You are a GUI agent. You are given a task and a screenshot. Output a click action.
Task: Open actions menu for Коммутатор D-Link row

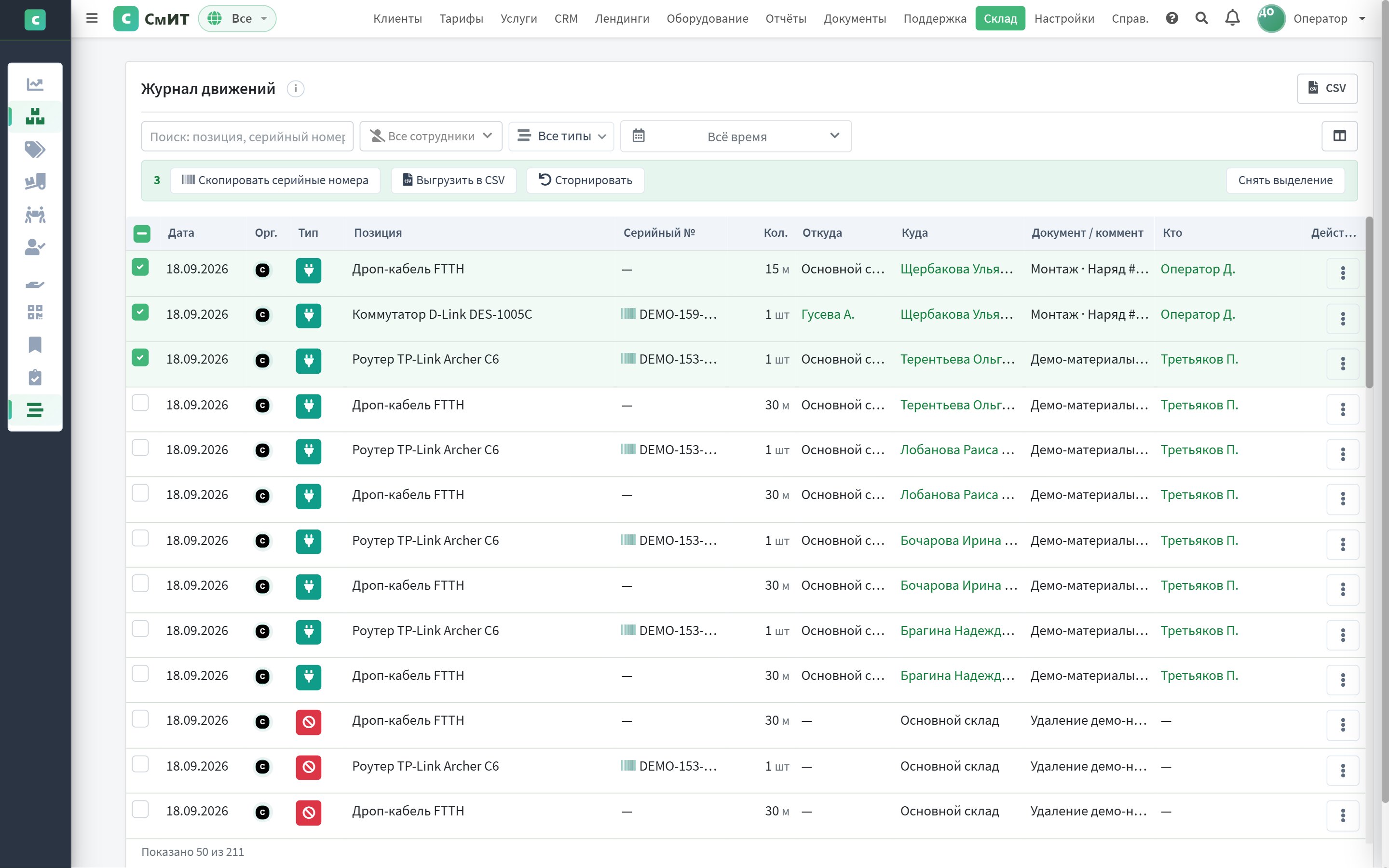click(1343, 319)
